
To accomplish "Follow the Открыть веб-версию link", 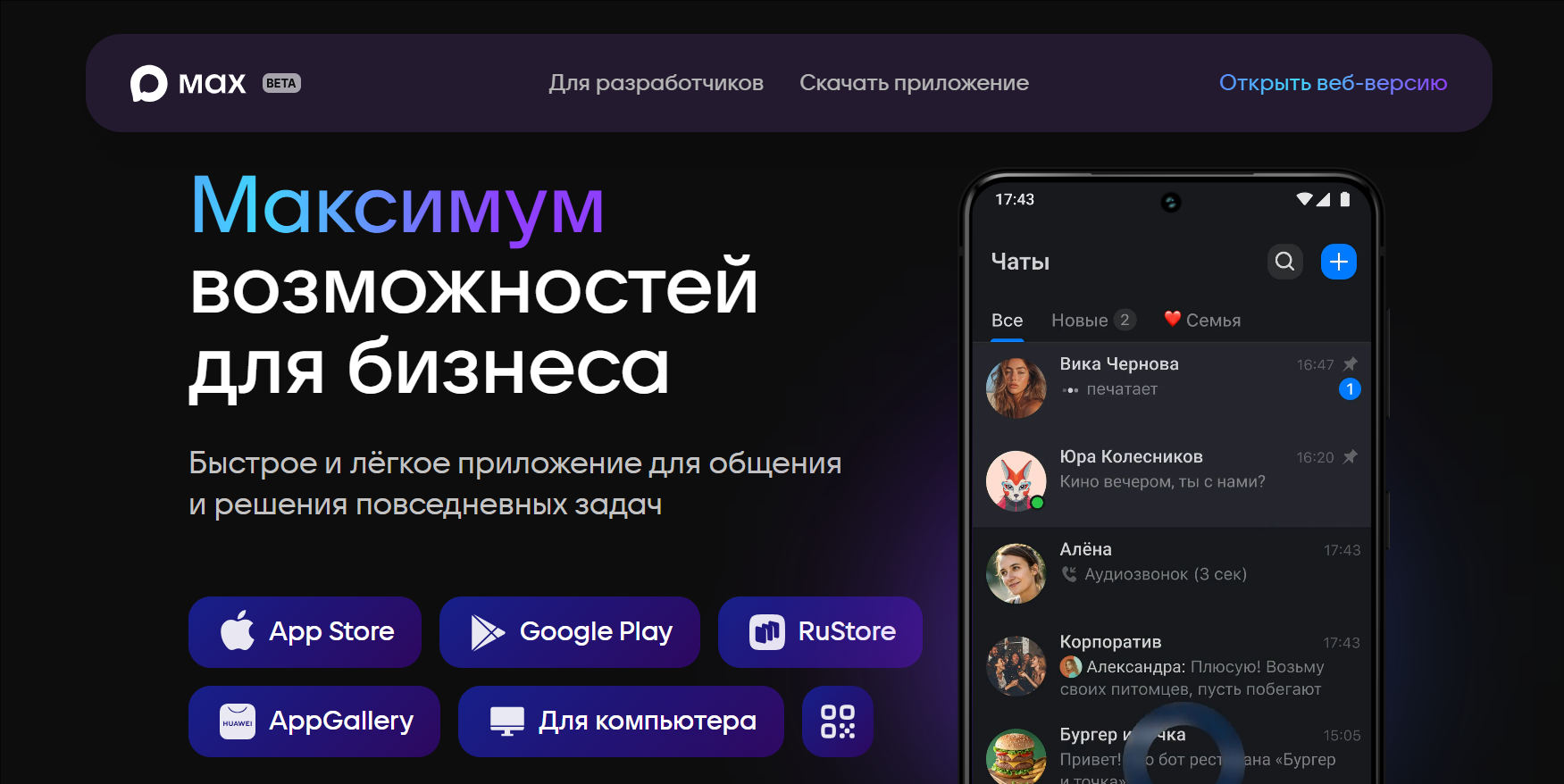I will coord(1333,83).
